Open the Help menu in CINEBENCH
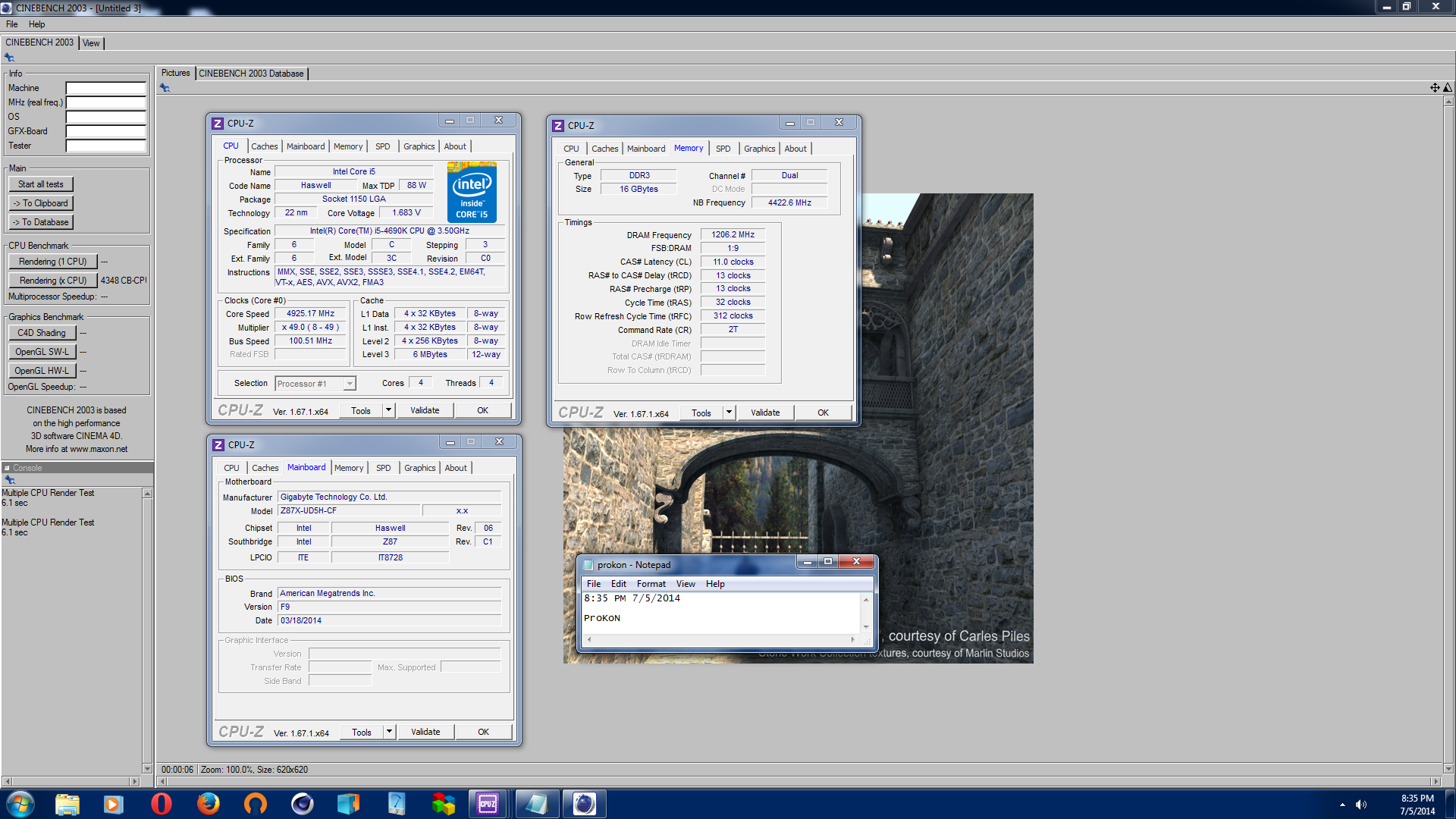 point(36,24)
